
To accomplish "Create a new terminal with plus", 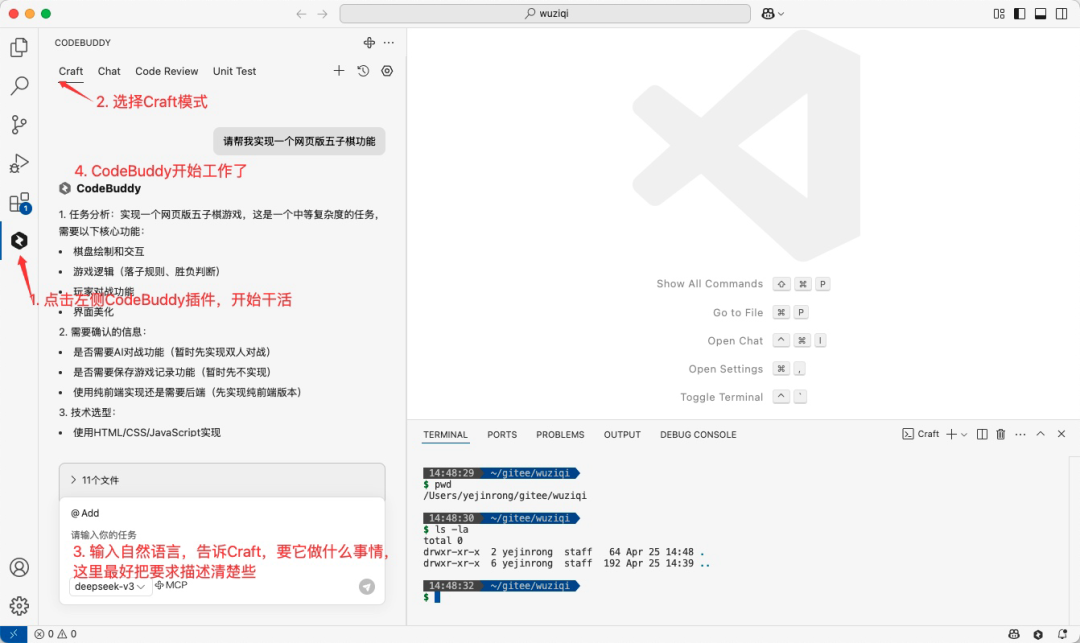I will 951,434.
